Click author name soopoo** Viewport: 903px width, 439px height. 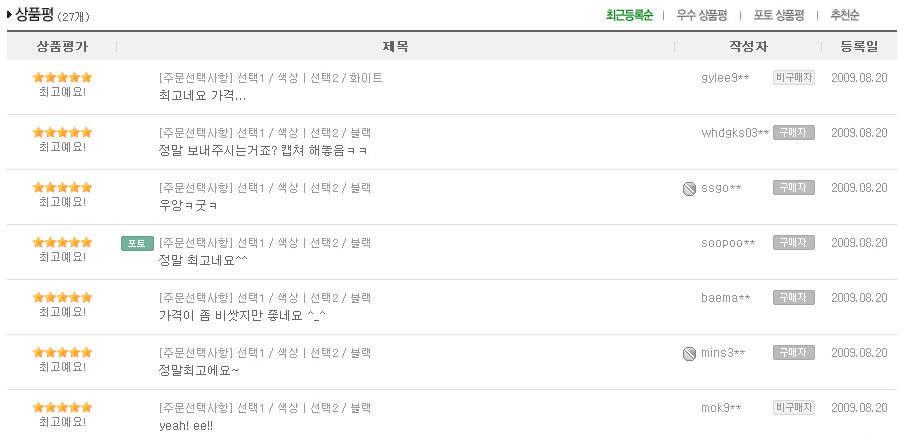[728, 243]
